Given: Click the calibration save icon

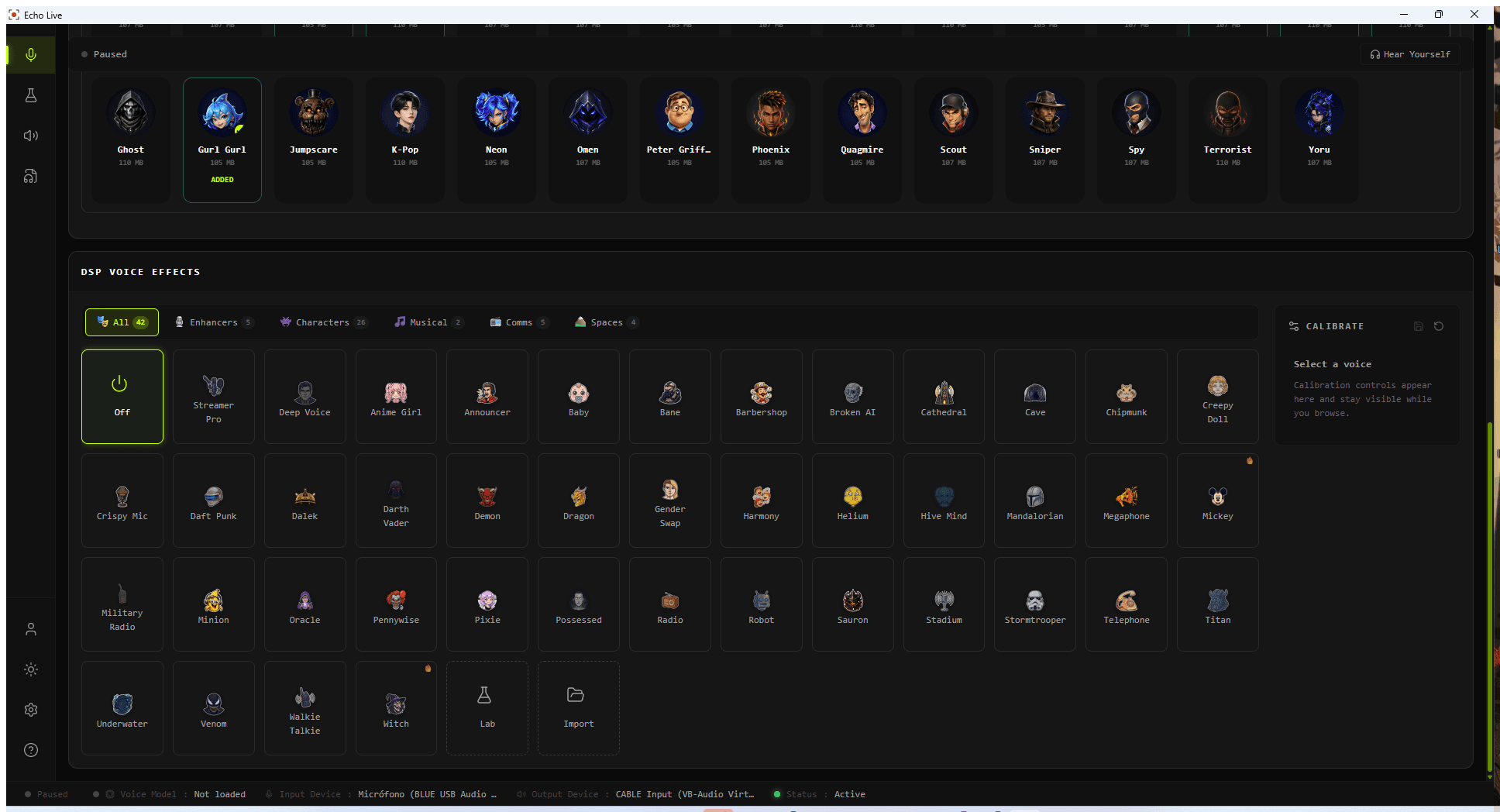Looking at the screenshot, I should pyautogui.click(x=1419, y=326).
